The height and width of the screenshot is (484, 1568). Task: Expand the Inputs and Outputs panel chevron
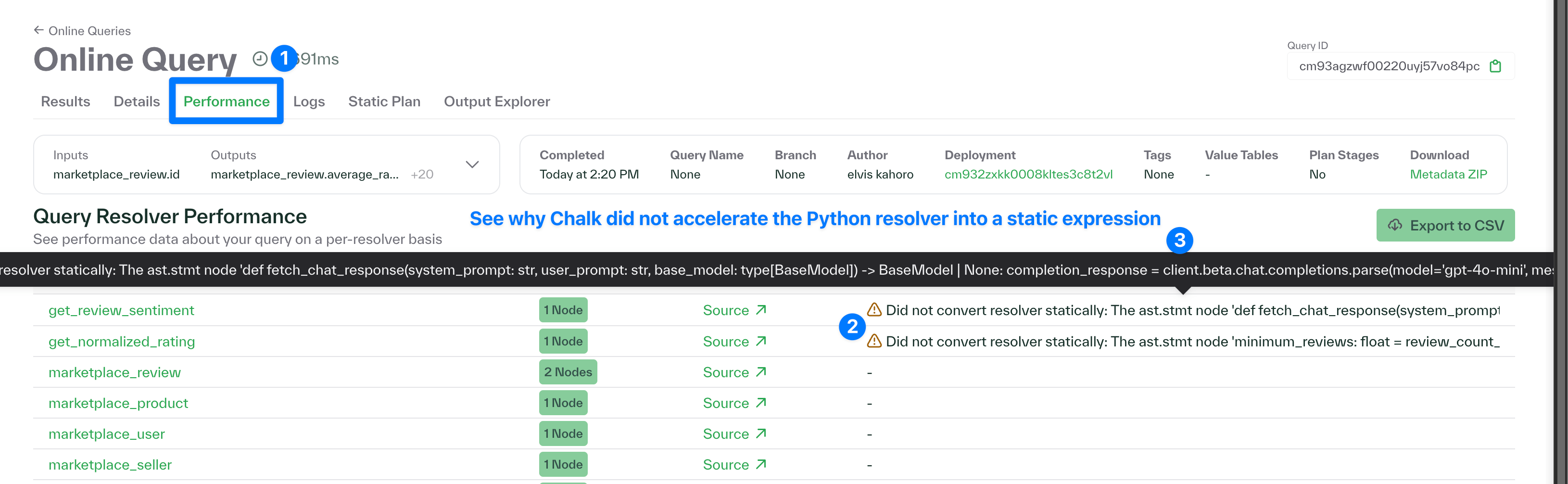(x=472, y=165)
